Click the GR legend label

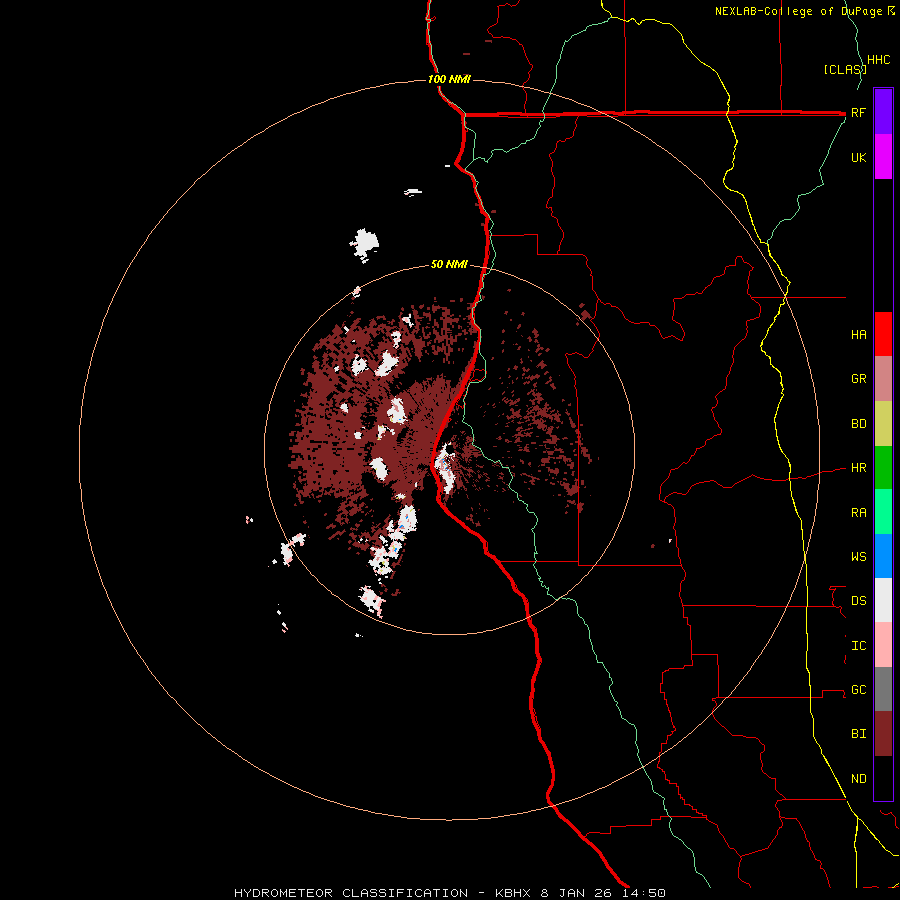pos(859,379)
